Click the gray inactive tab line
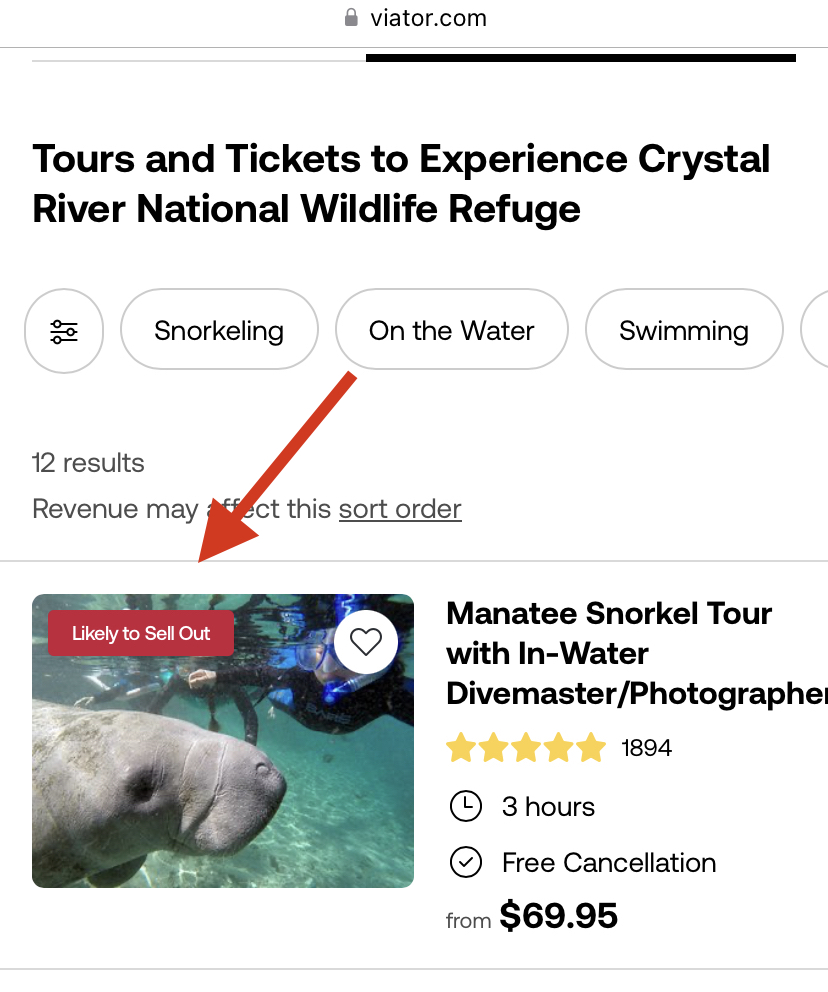Image resolution: width=828 pixels, height=992 pixels. pos(199,61)
